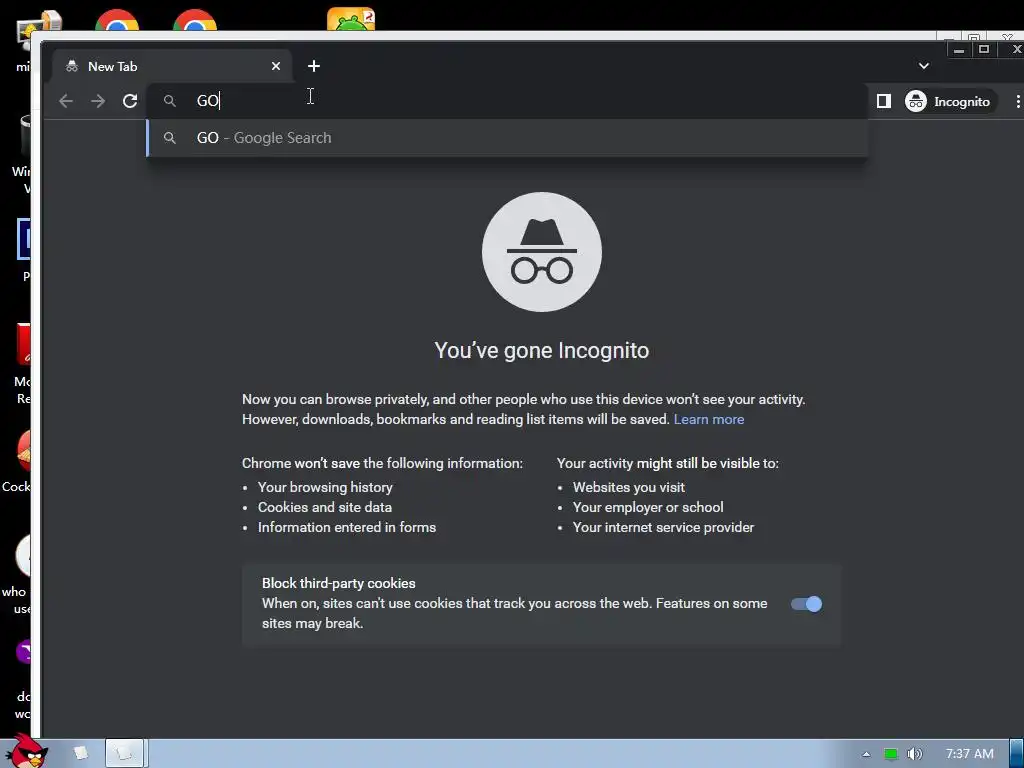Click 'Your employer or school' text
This screenshot has width=1024, height=768.
[x=648, y=507]
